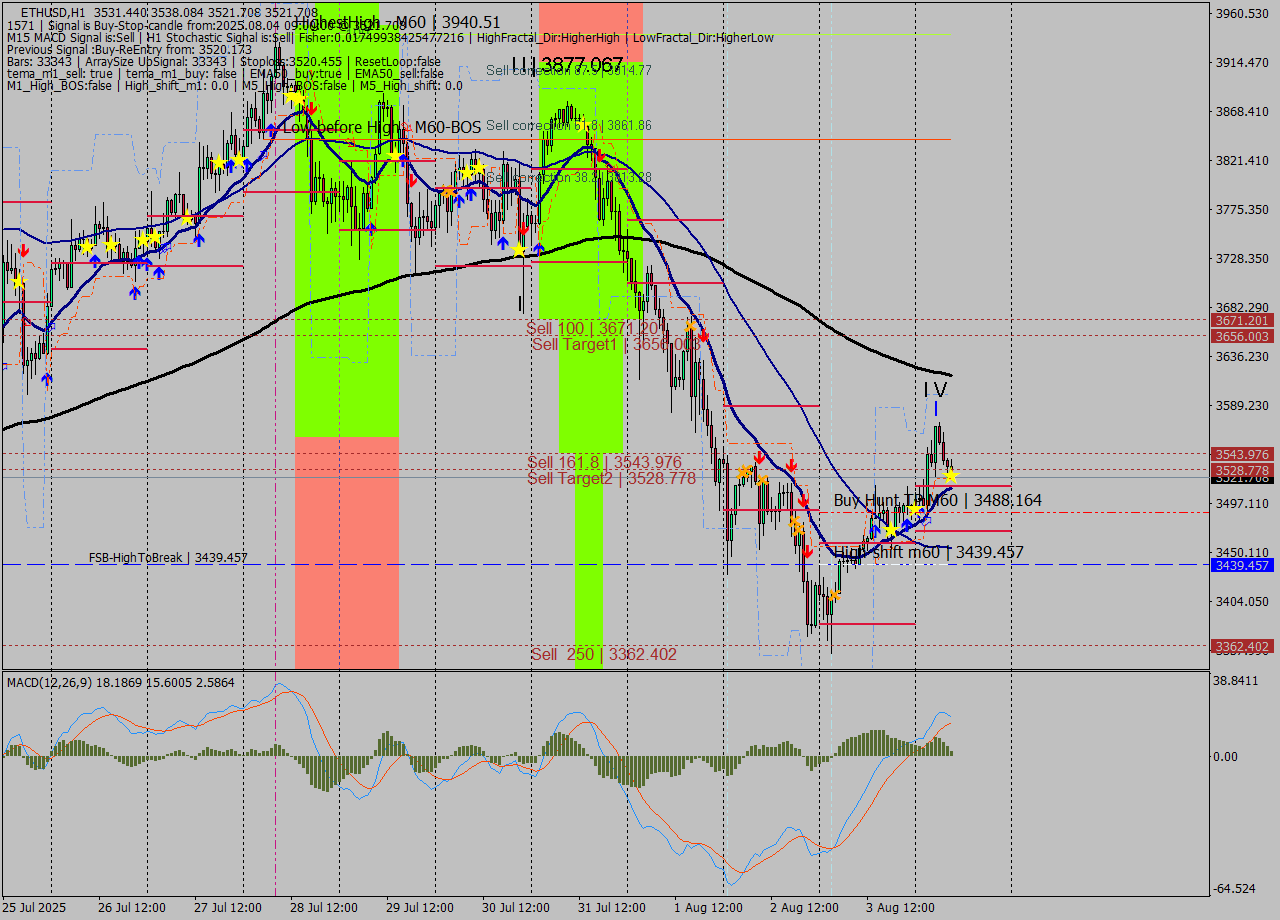Click the 3671.201 red price tag on axis

pos(1242,320)
